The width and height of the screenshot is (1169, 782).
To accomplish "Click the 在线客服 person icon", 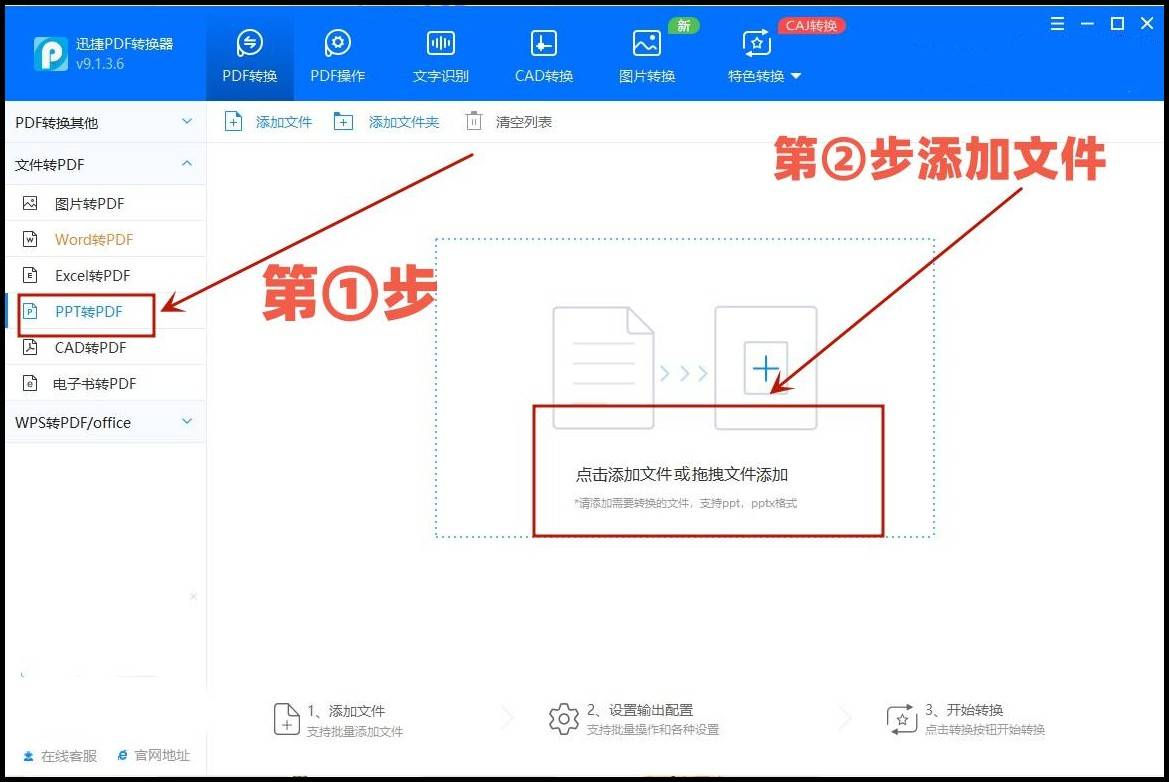I will point(28,756).
